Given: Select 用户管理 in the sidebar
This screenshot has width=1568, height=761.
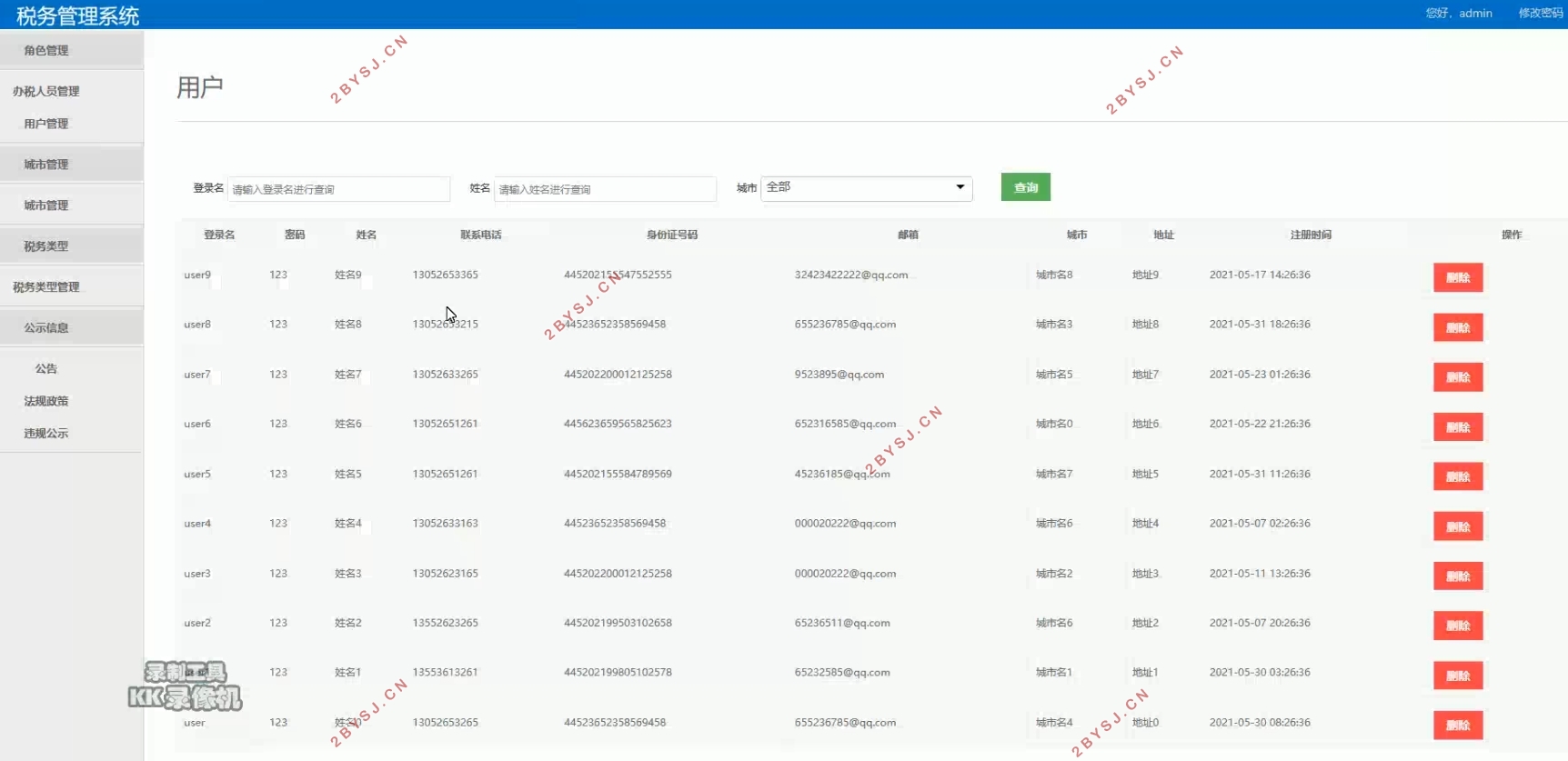Looking at the screenshot, I should (46, 124).
